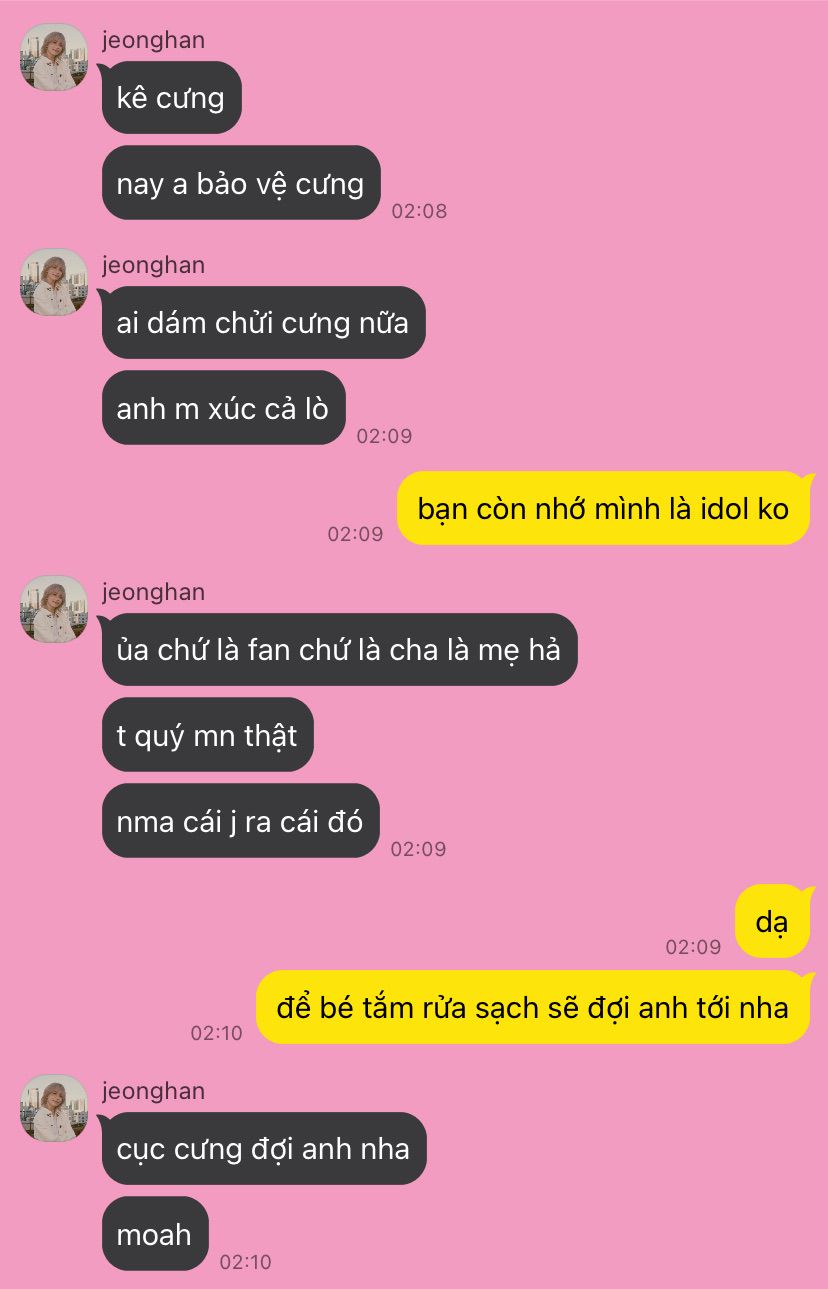
Task: Tap the 02:08 timestamp beside "nay a bảo vệ cưng"
Action: tap(419, 211)
